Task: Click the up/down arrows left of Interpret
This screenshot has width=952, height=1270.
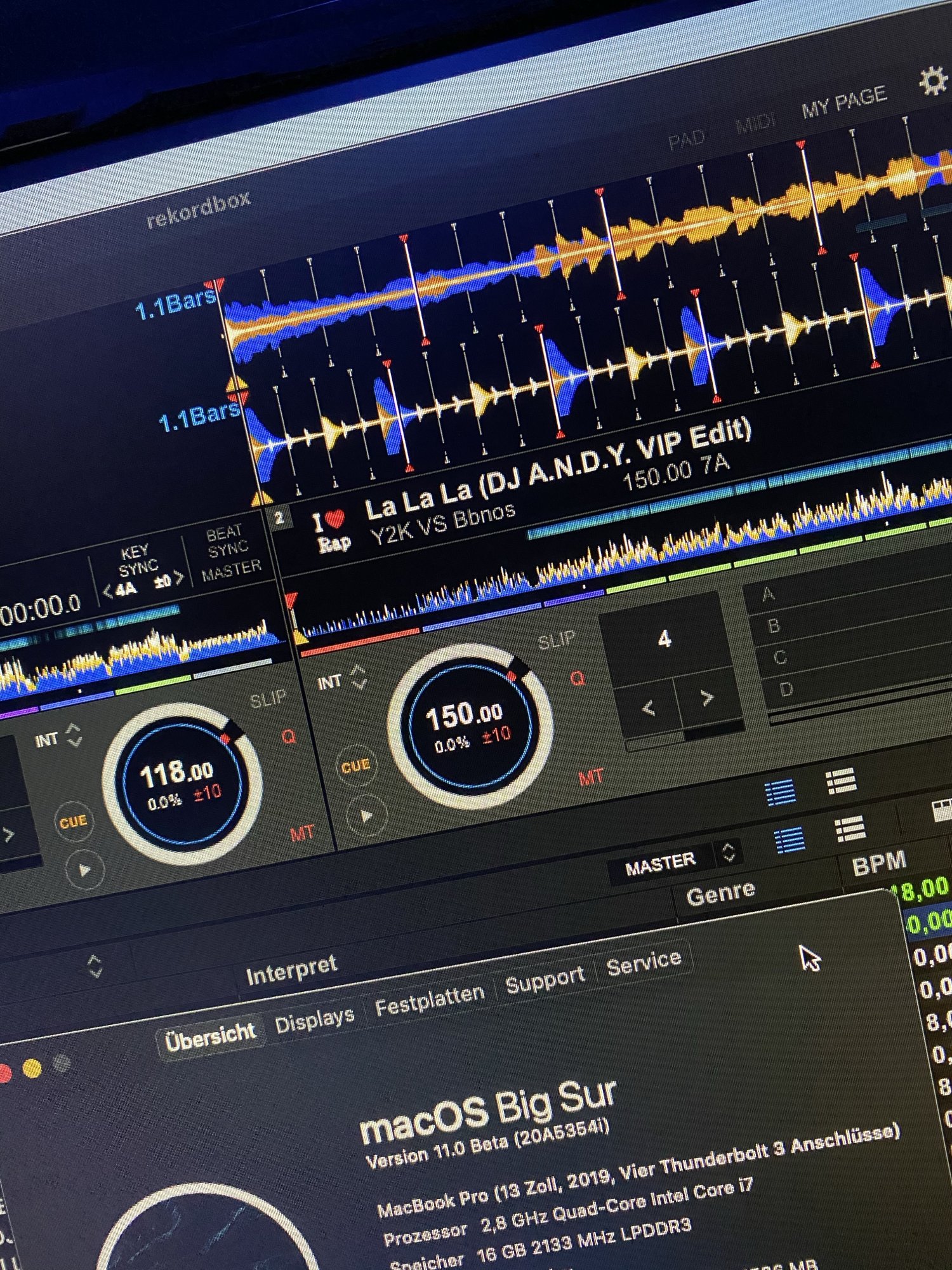Action: coord(95,966)
